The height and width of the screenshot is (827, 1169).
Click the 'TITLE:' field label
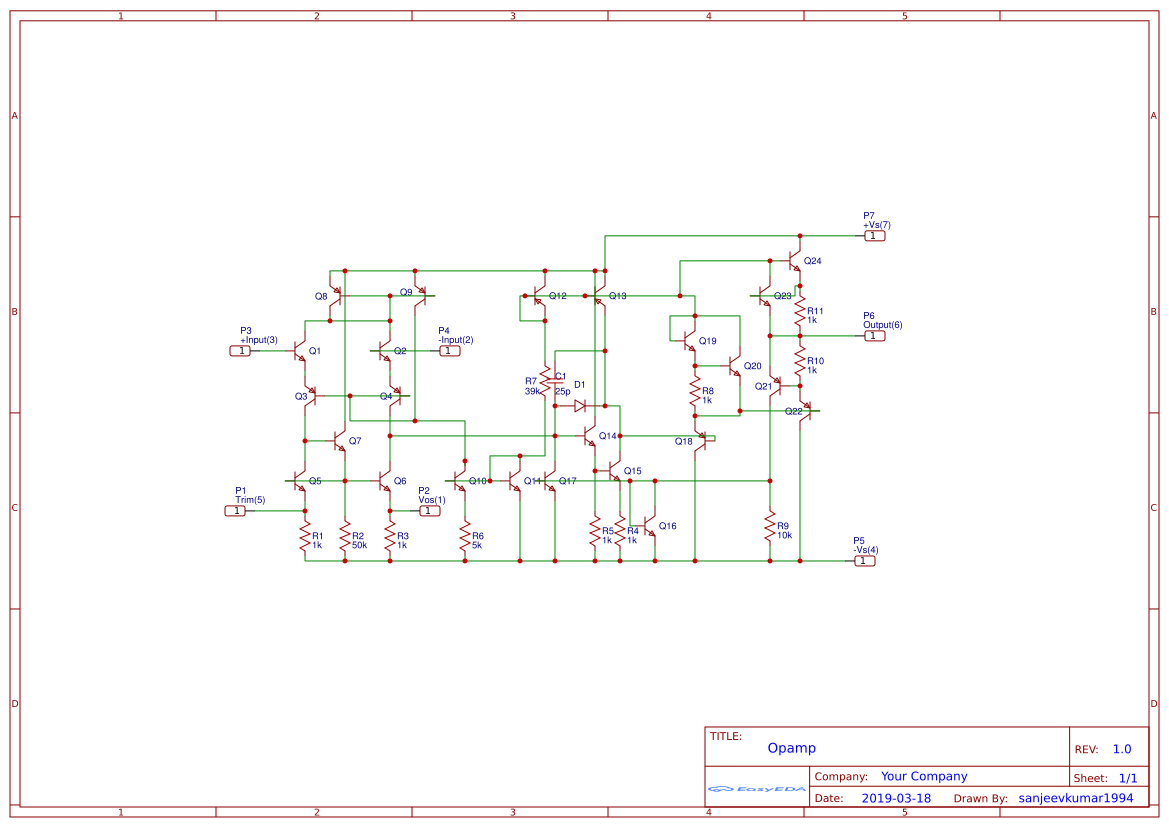725,736
